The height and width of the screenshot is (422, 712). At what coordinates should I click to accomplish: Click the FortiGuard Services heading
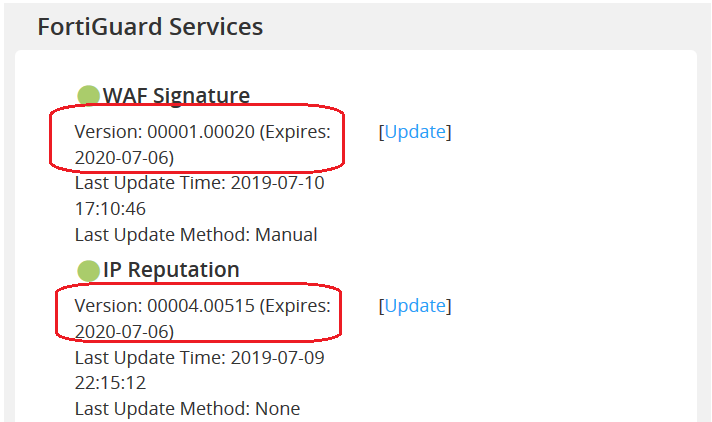[x=150, y=27]
